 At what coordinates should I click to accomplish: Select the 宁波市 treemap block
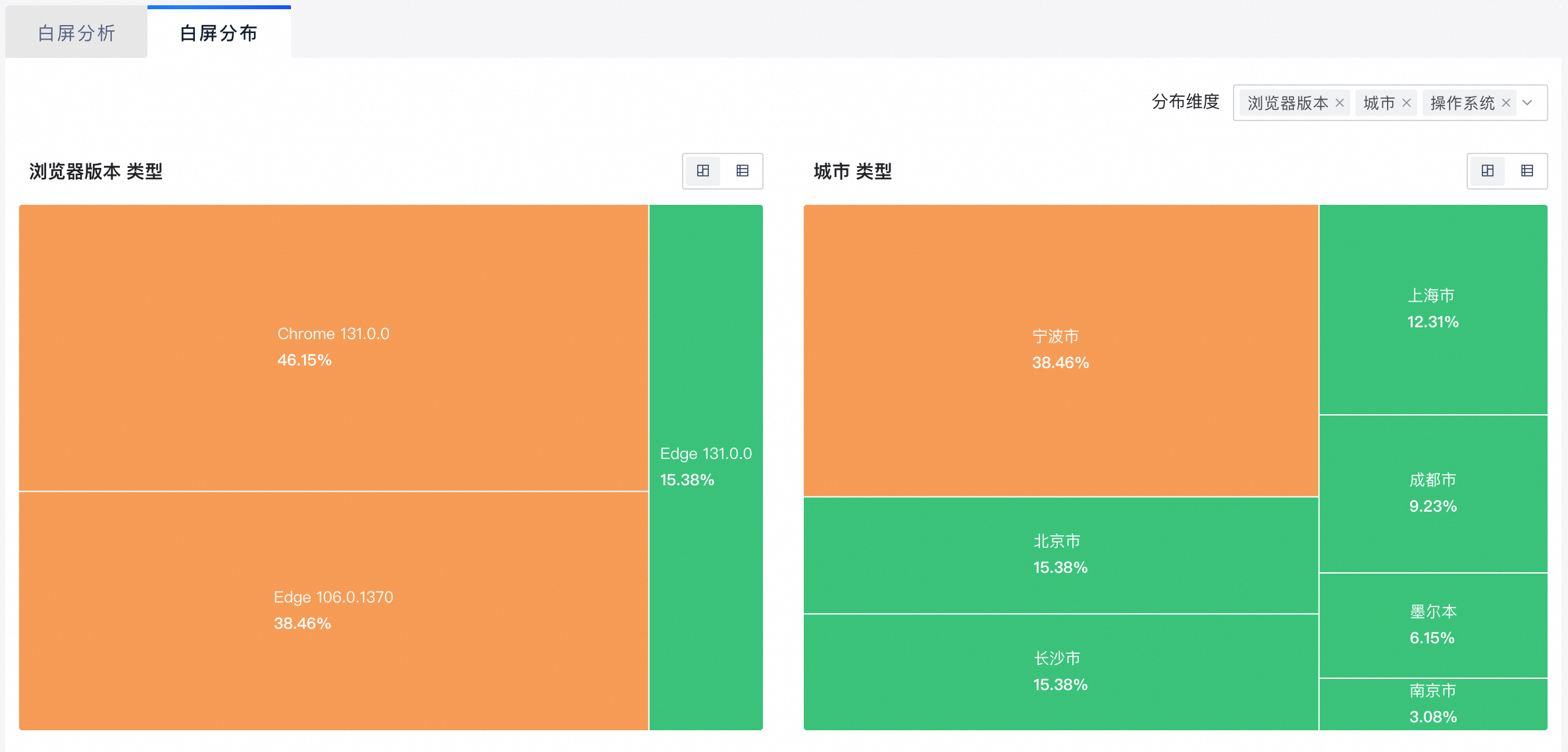[1060, 350]
